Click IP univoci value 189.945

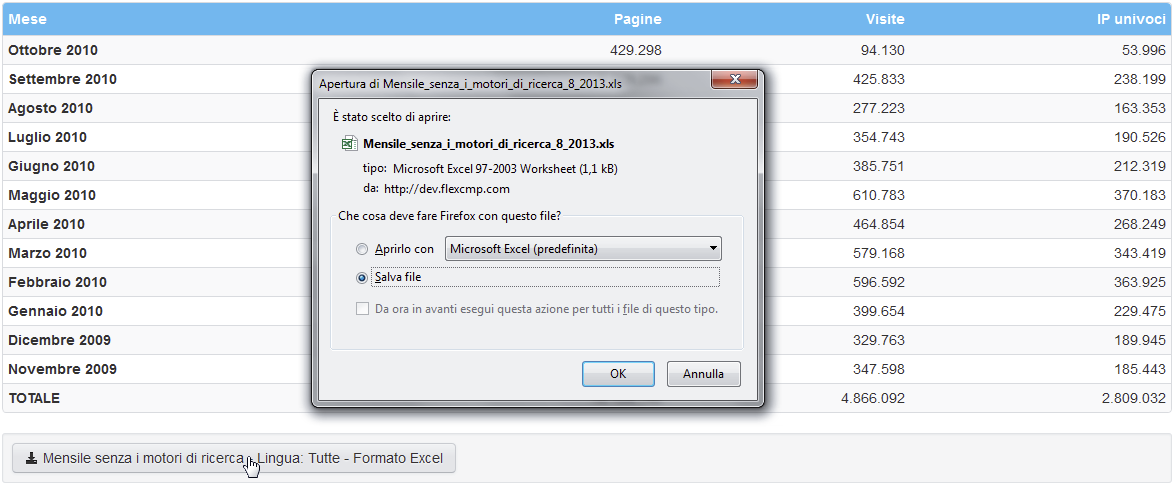1140,340
